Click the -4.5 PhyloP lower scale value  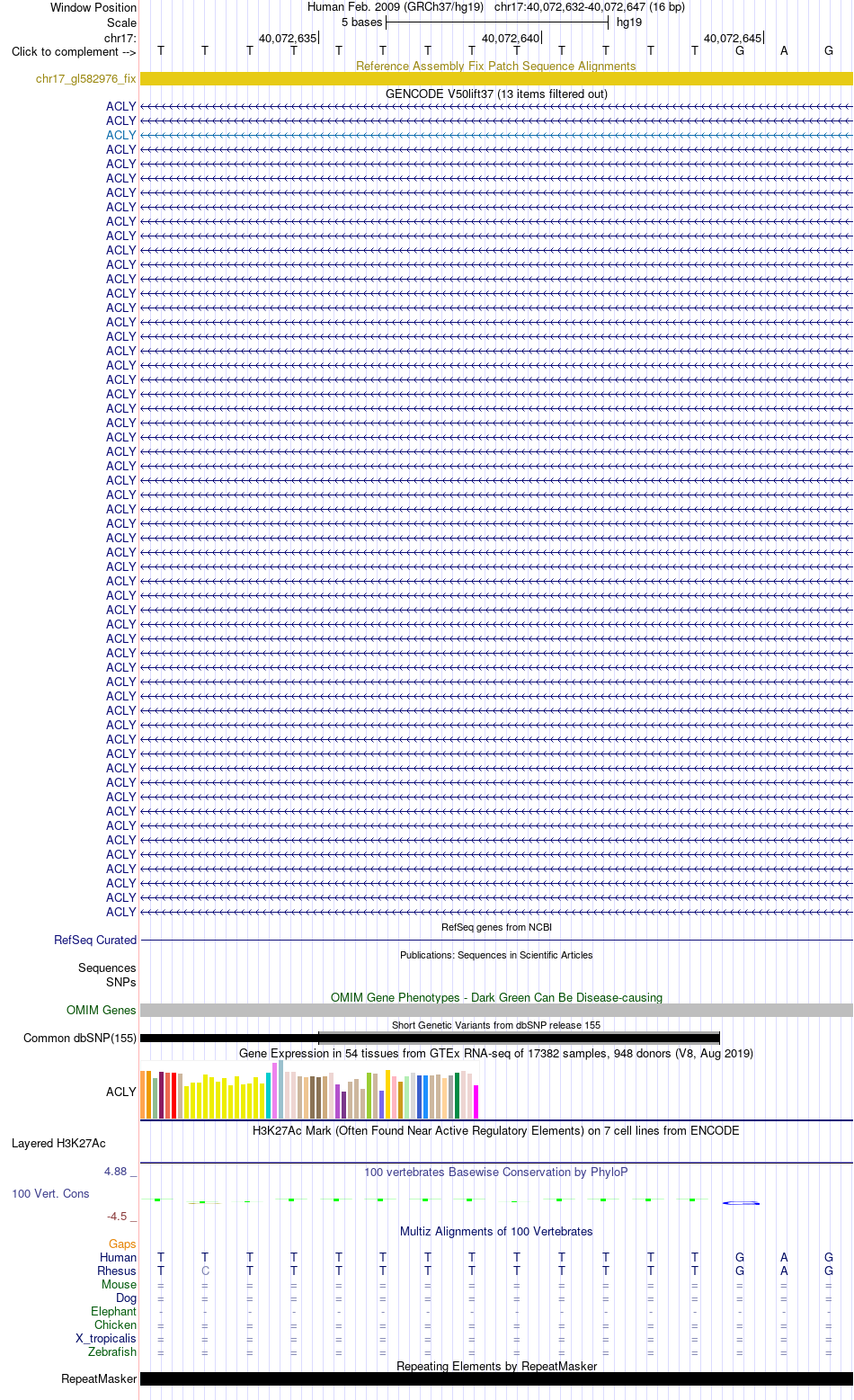click(x=117, y=1216)
